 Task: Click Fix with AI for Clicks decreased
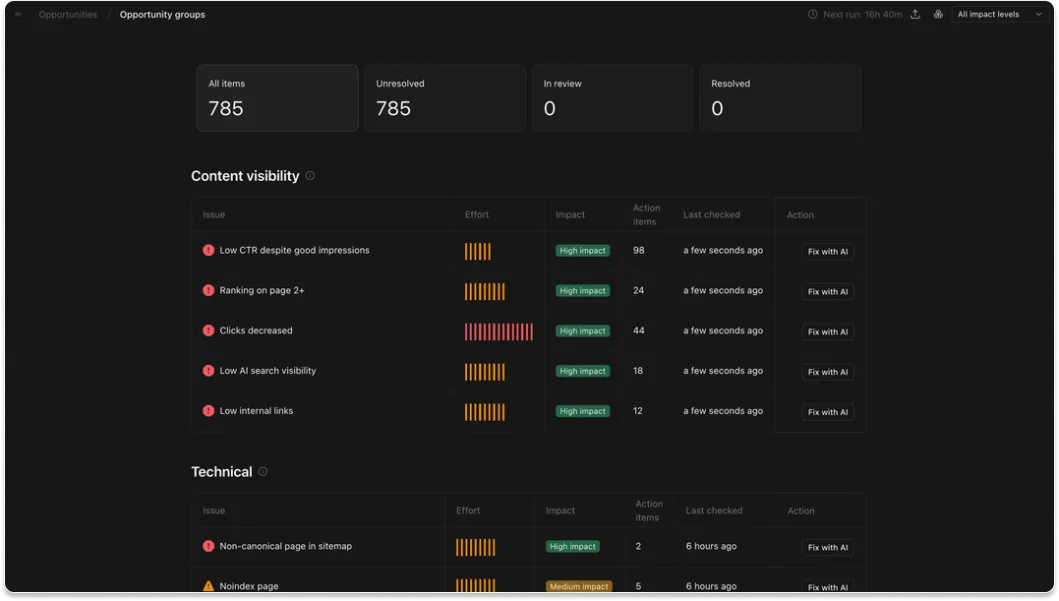click(827, 332)
